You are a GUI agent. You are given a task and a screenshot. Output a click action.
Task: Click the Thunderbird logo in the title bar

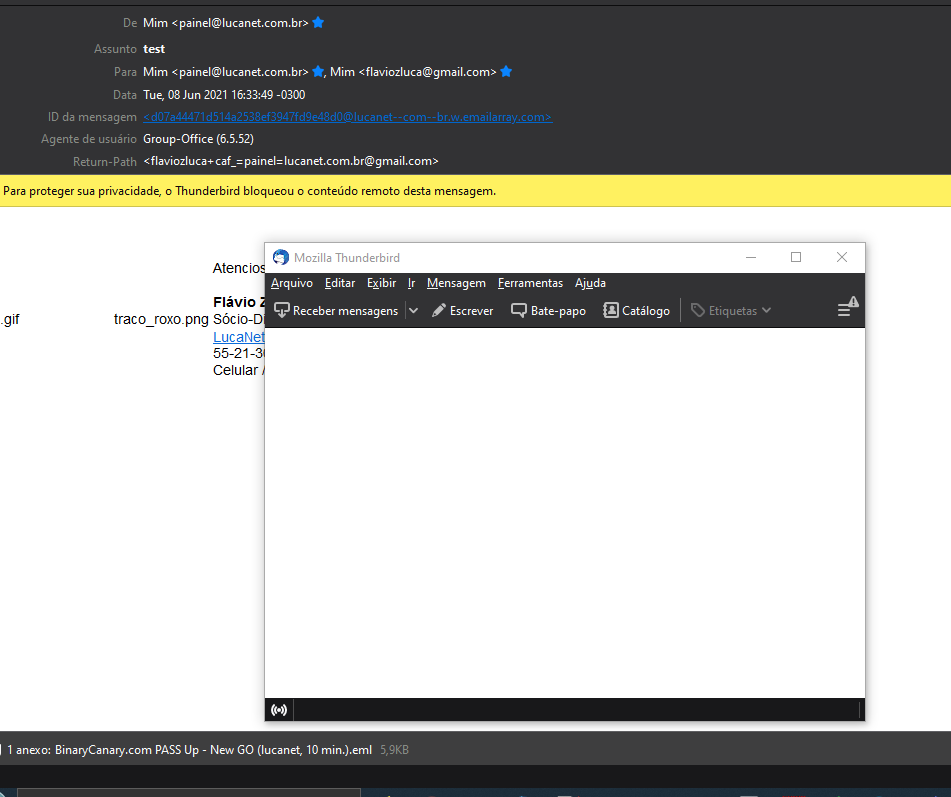280,257
